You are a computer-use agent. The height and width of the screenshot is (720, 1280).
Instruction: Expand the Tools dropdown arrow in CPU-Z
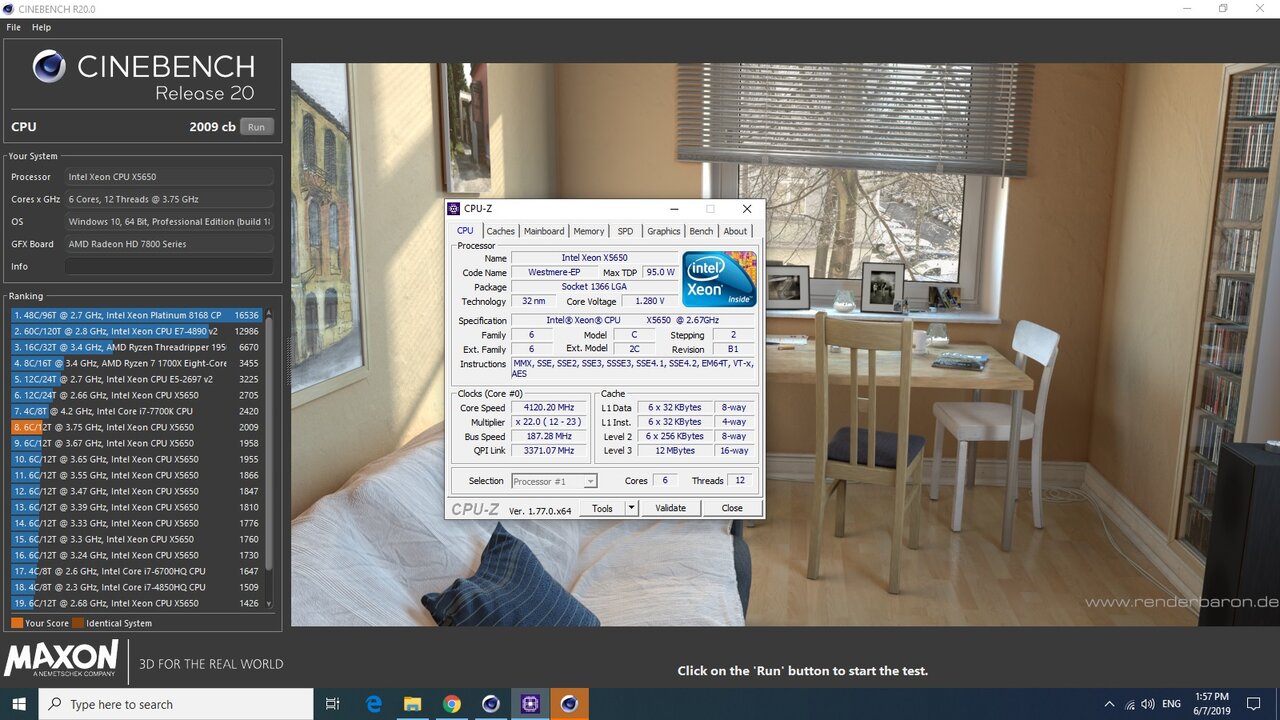pos(631,508)
